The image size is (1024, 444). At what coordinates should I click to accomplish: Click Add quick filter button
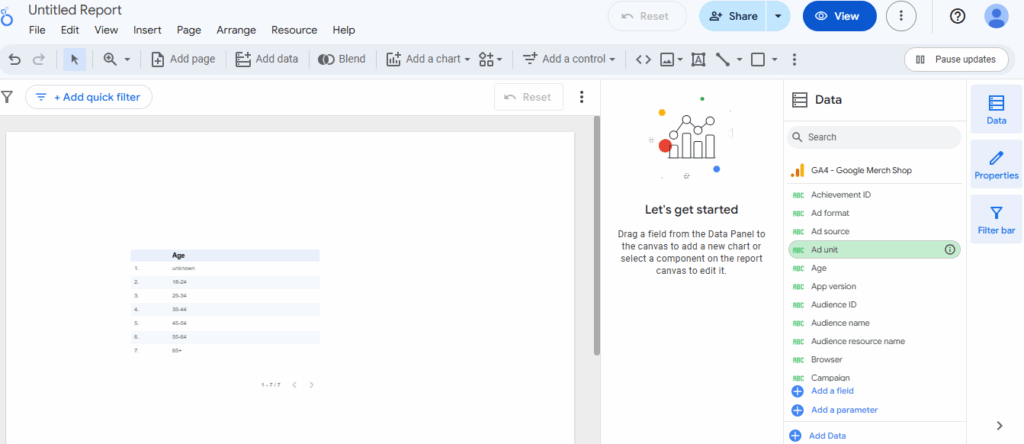tap(88, 97)
